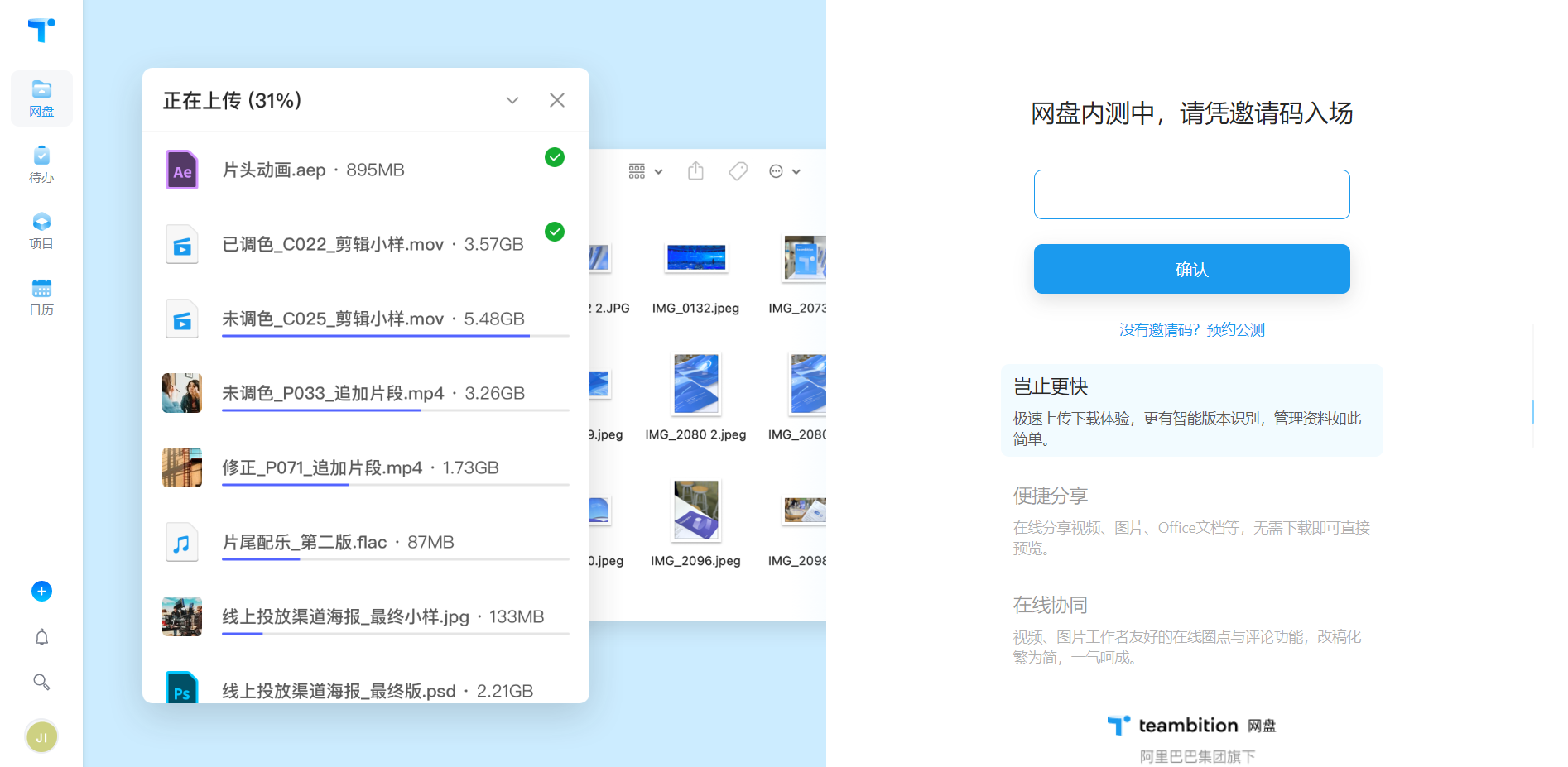Click the search magnifier icon
Image resolution: width=1568 pixels, height=767 pixels.
coord(41,682)
